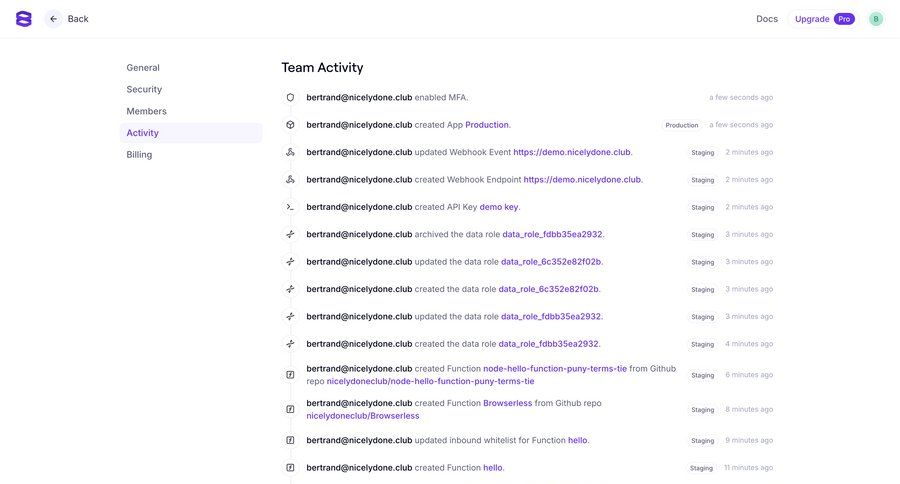900x484 pixels.
Task: Select the Activity sidebar item
Action: pos(142,133)
